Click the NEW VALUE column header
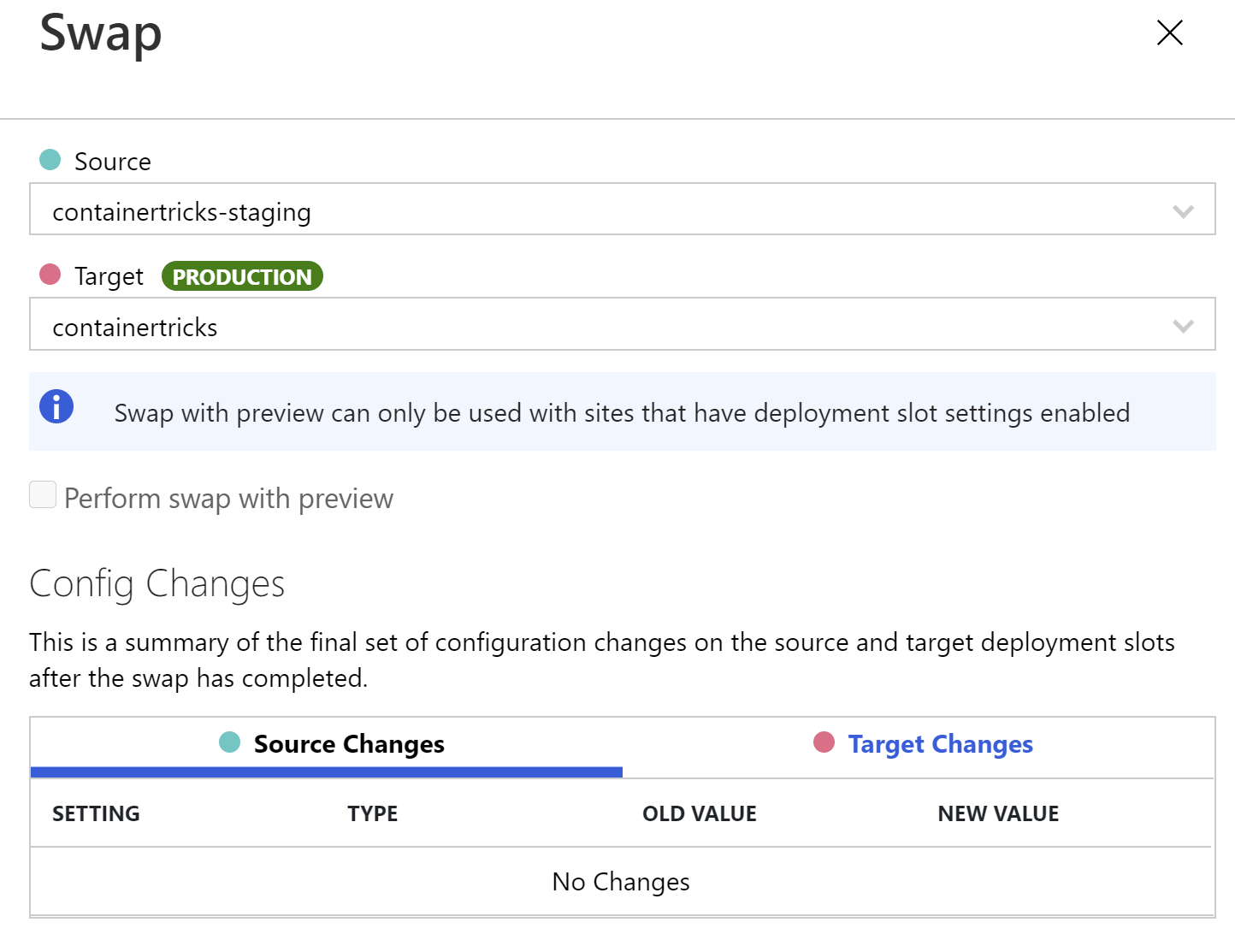 click(x=998, y=813)
